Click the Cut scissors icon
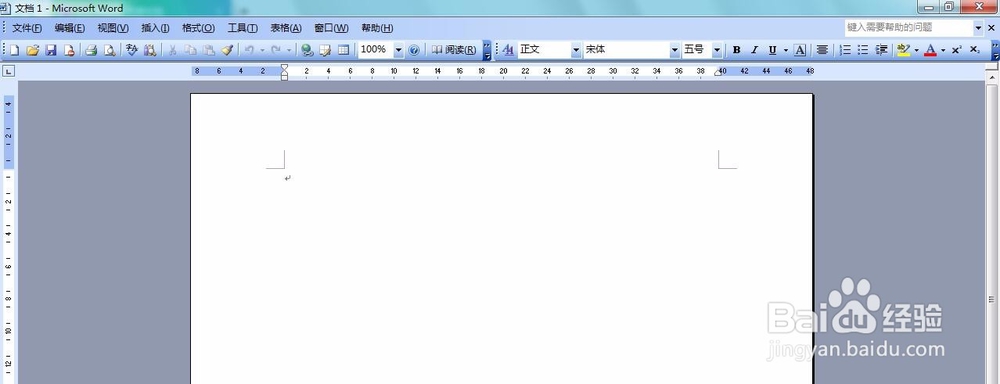 coord(172,50)
